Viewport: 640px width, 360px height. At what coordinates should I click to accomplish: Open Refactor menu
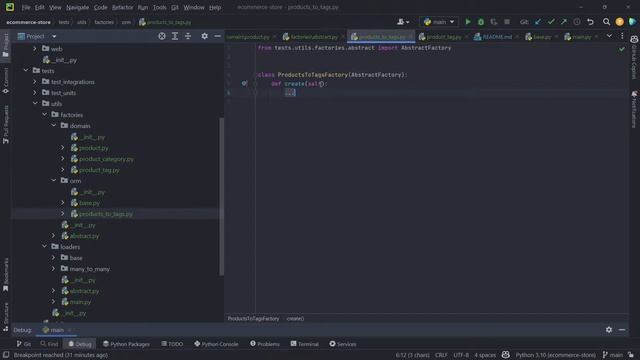(x=122, y=7)
